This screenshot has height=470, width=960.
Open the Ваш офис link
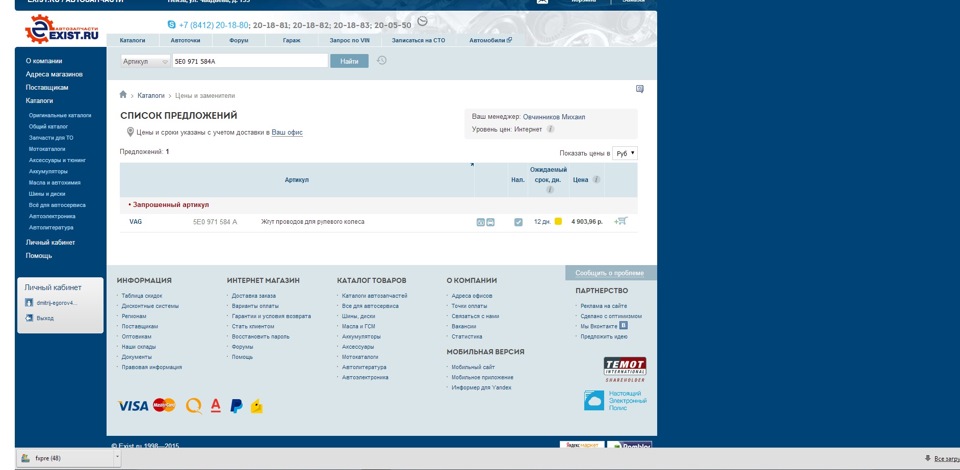coord(287,132)
